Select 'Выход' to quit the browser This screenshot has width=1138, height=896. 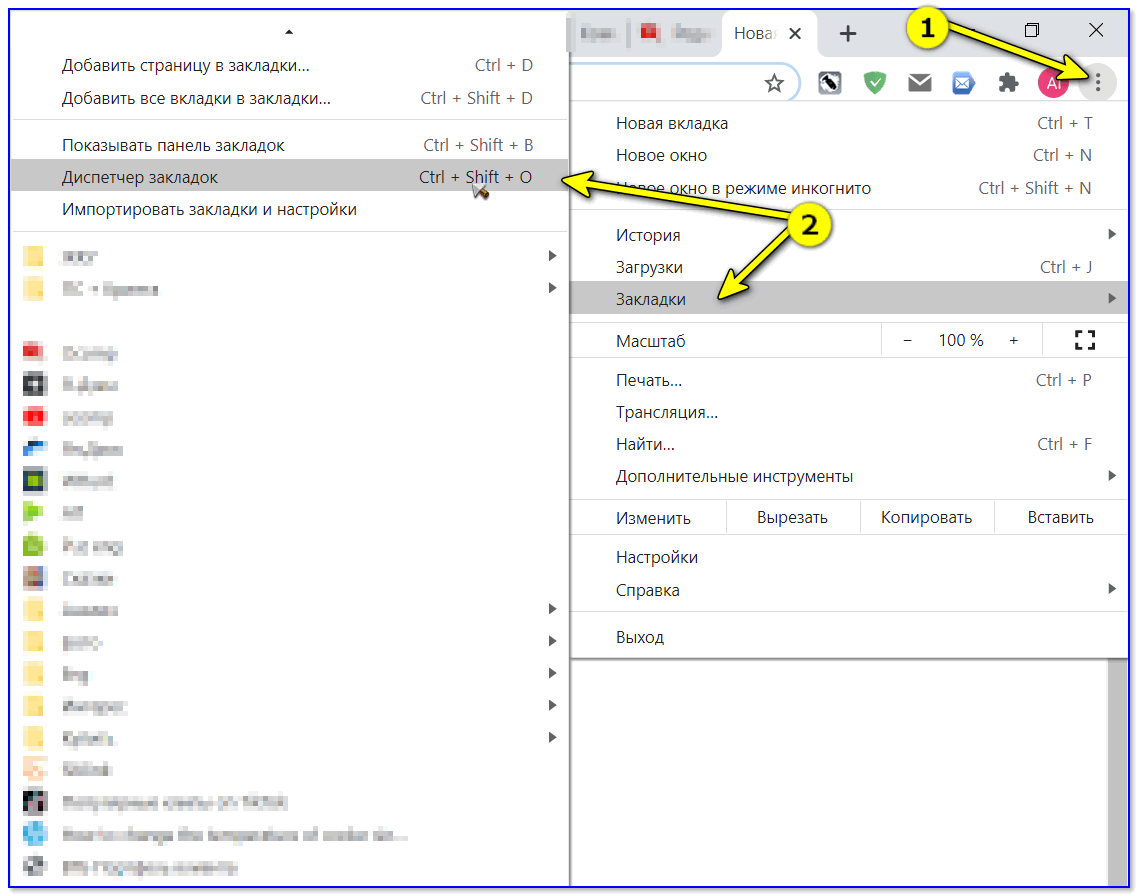point(849,637)
